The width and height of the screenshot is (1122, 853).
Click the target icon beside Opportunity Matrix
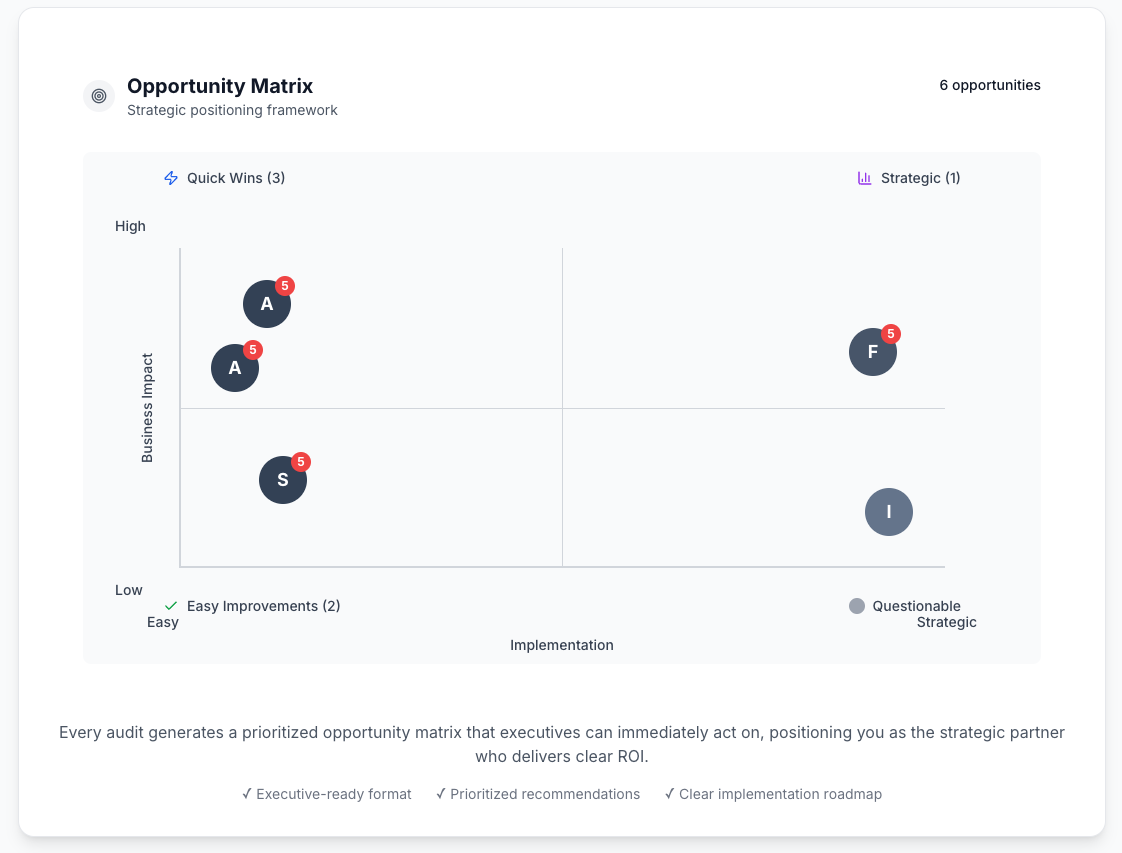coord(99,96)
